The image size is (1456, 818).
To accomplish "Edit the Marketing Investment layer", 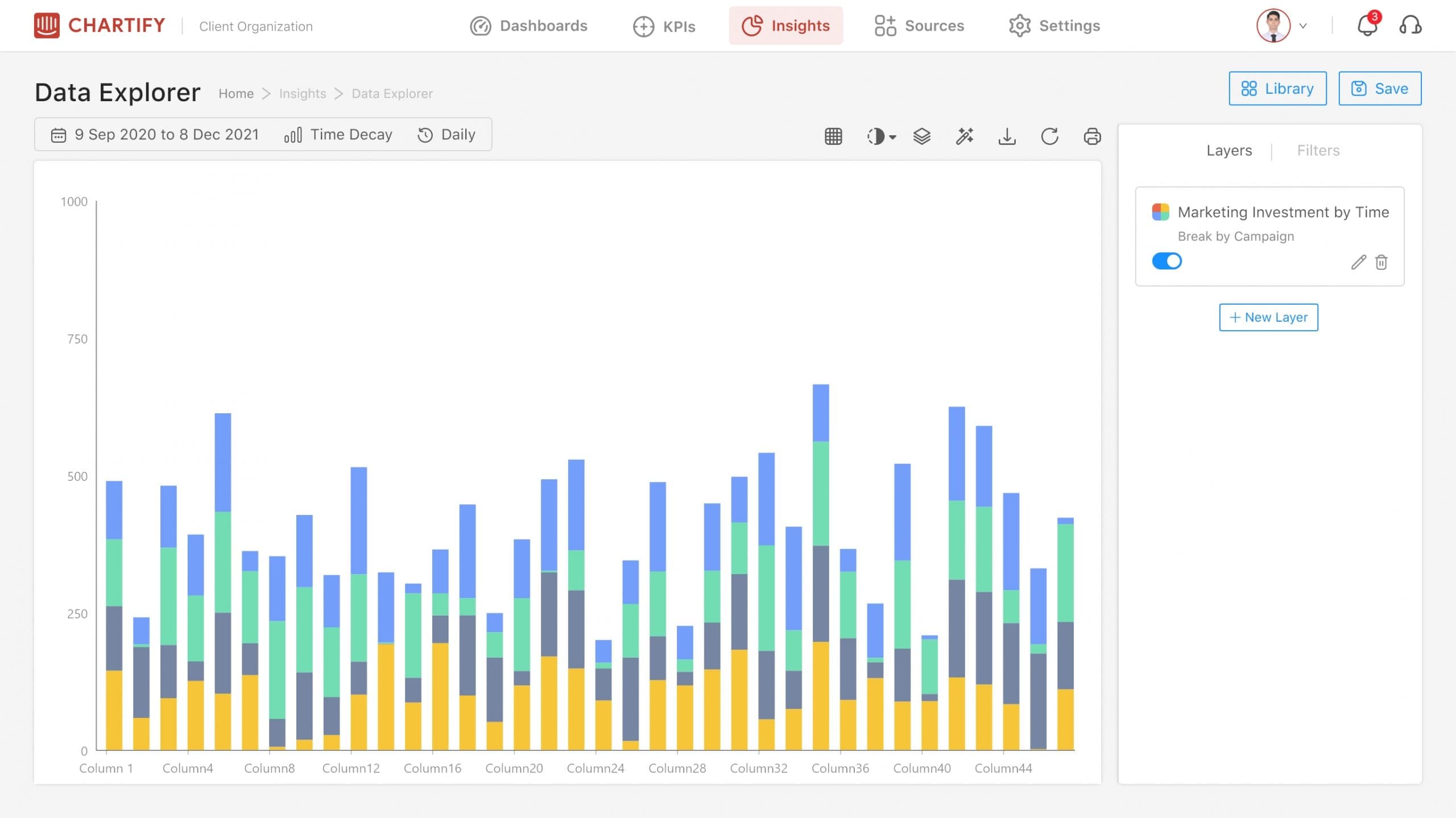I will (x=1358, y=262).
